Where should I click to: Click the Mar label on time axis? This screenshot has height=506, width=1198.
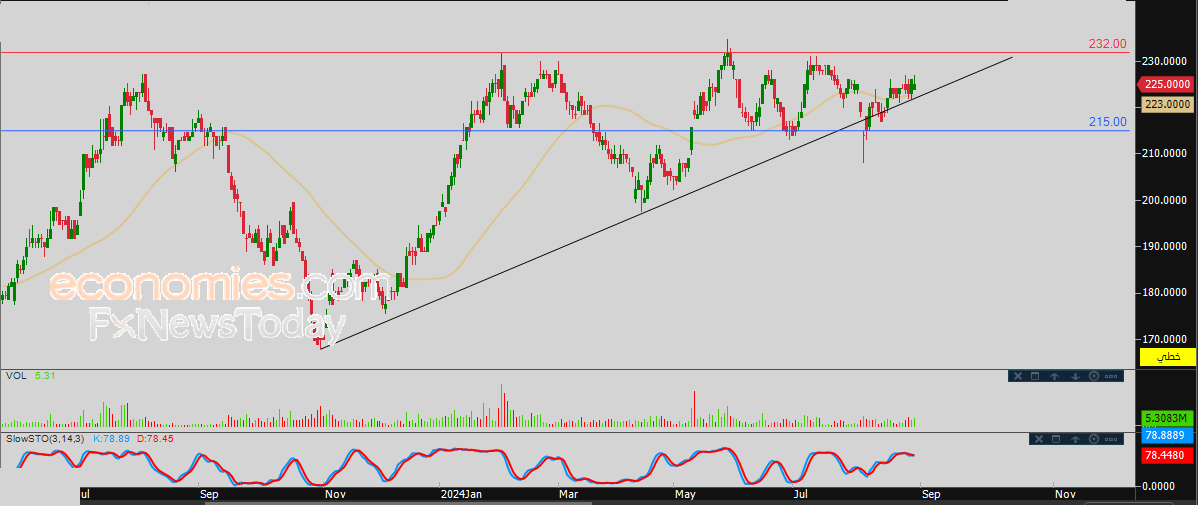tap(568, 495)
